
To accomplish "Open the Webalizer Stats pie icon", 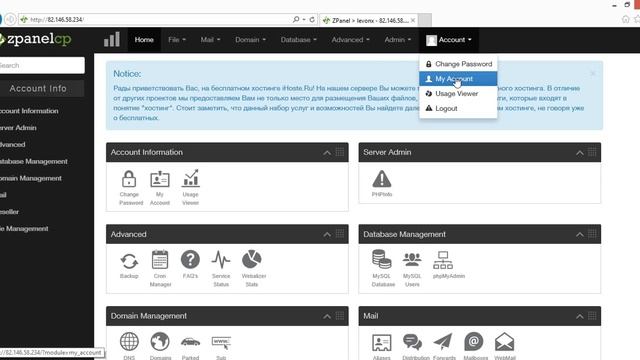I will pyautogui.click(x=252, y=259).
